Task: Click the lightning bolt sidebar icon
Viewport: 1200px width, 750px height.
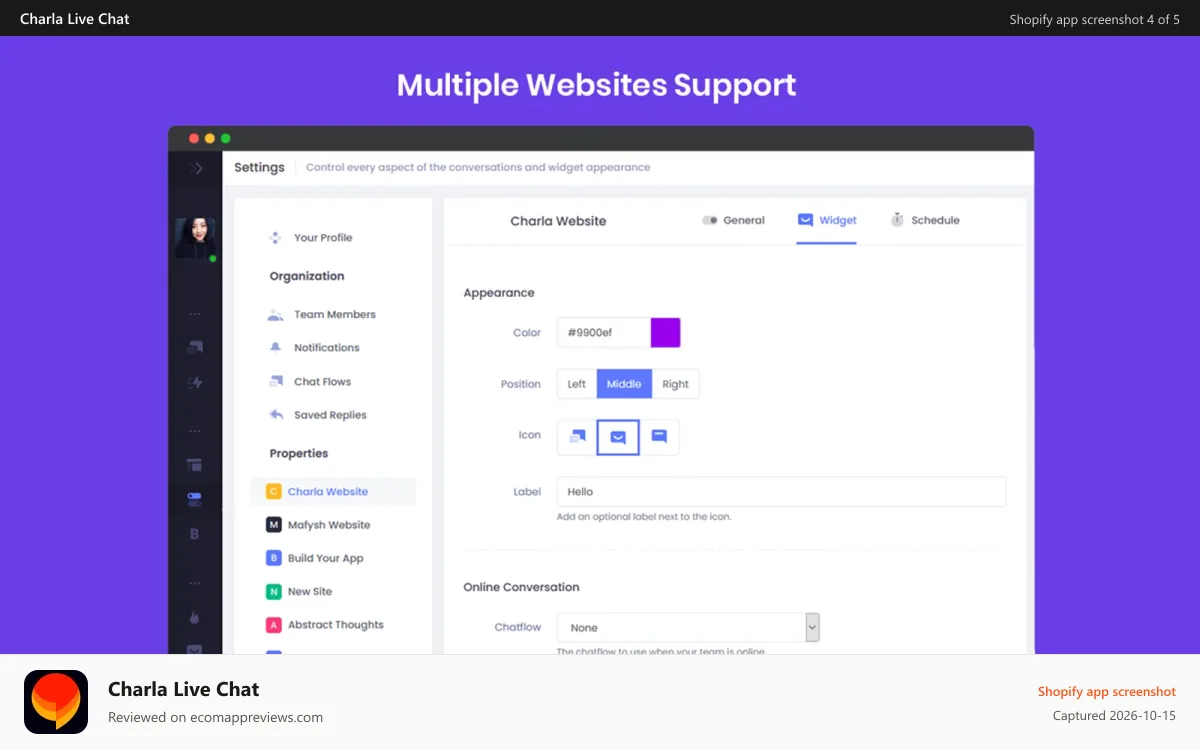Action: coord(195,382)
